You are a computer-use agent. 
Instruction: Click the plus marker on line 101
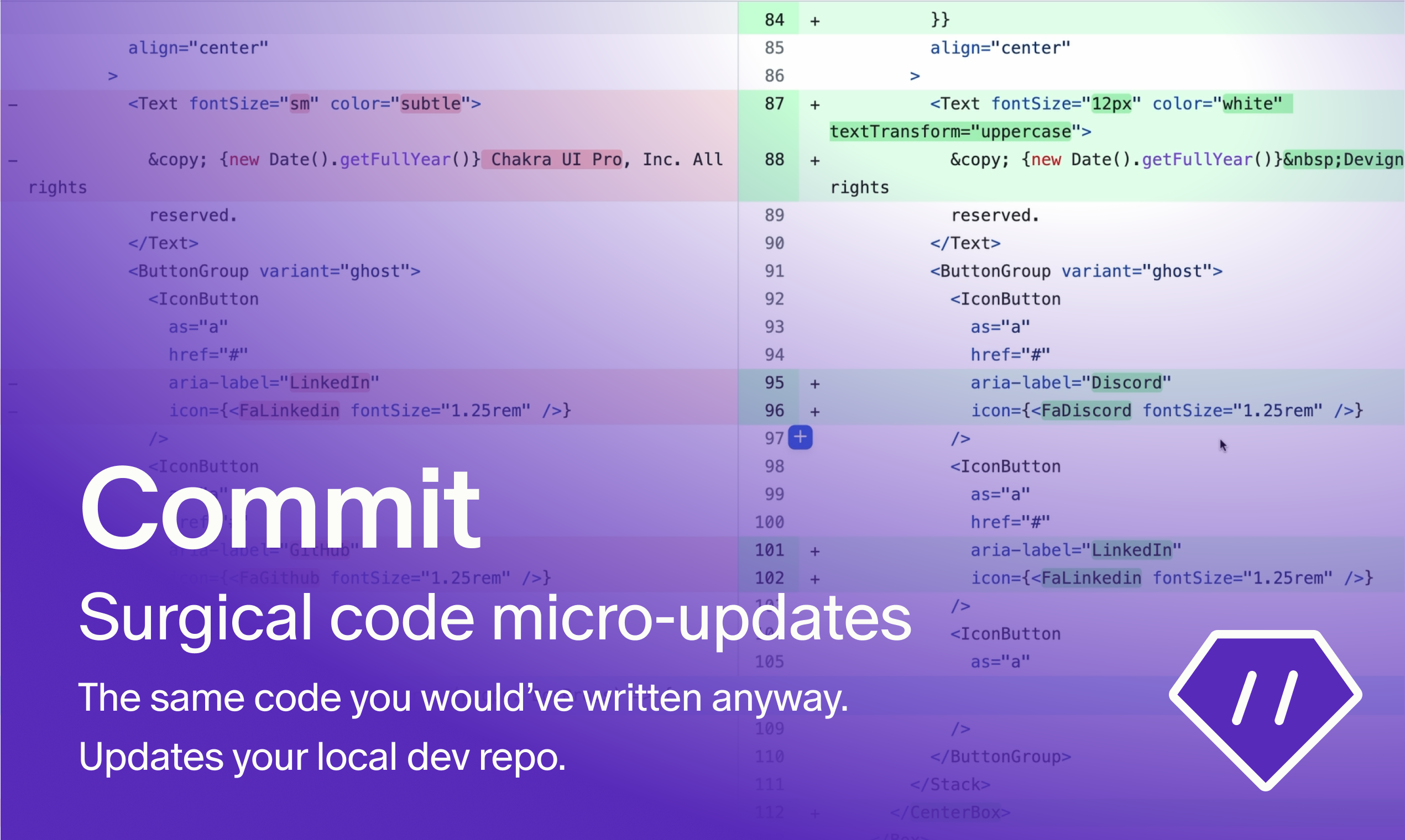814,551
